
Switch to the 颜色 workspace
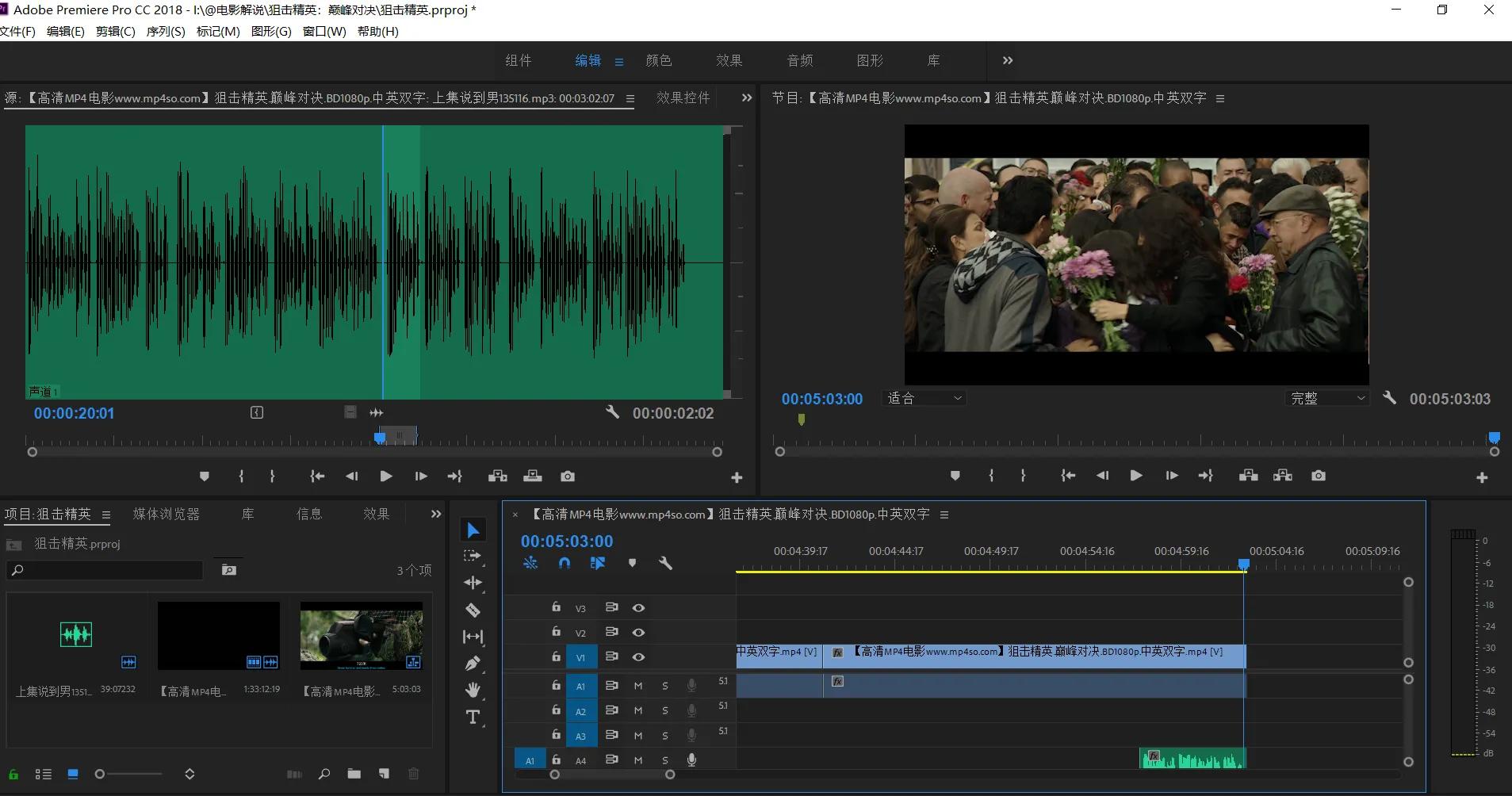tap(659, 60)
